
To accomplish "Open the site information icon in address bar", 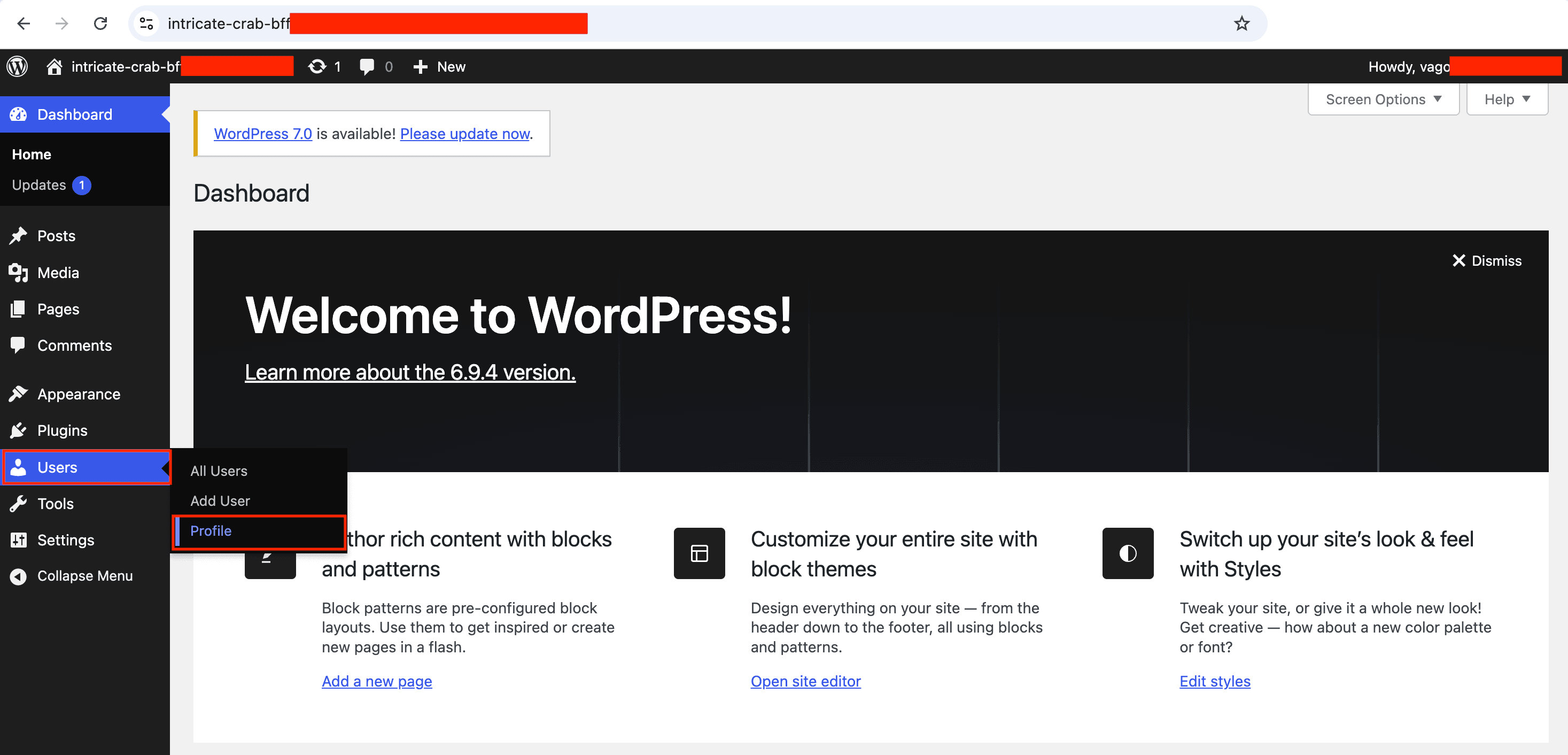I will (146, 24).
